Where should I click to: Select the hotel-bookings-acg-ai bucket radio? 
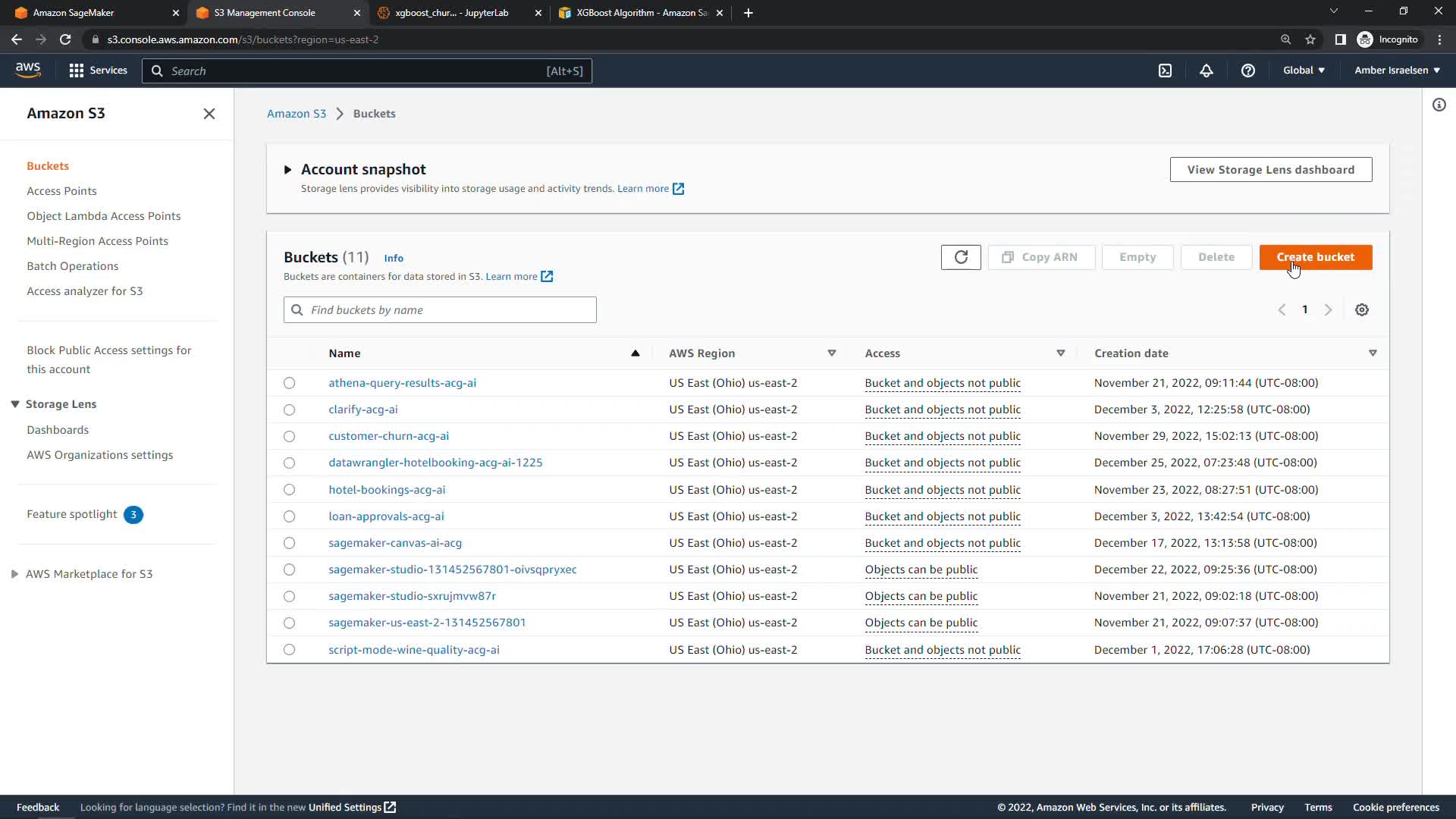pos(289,490)
